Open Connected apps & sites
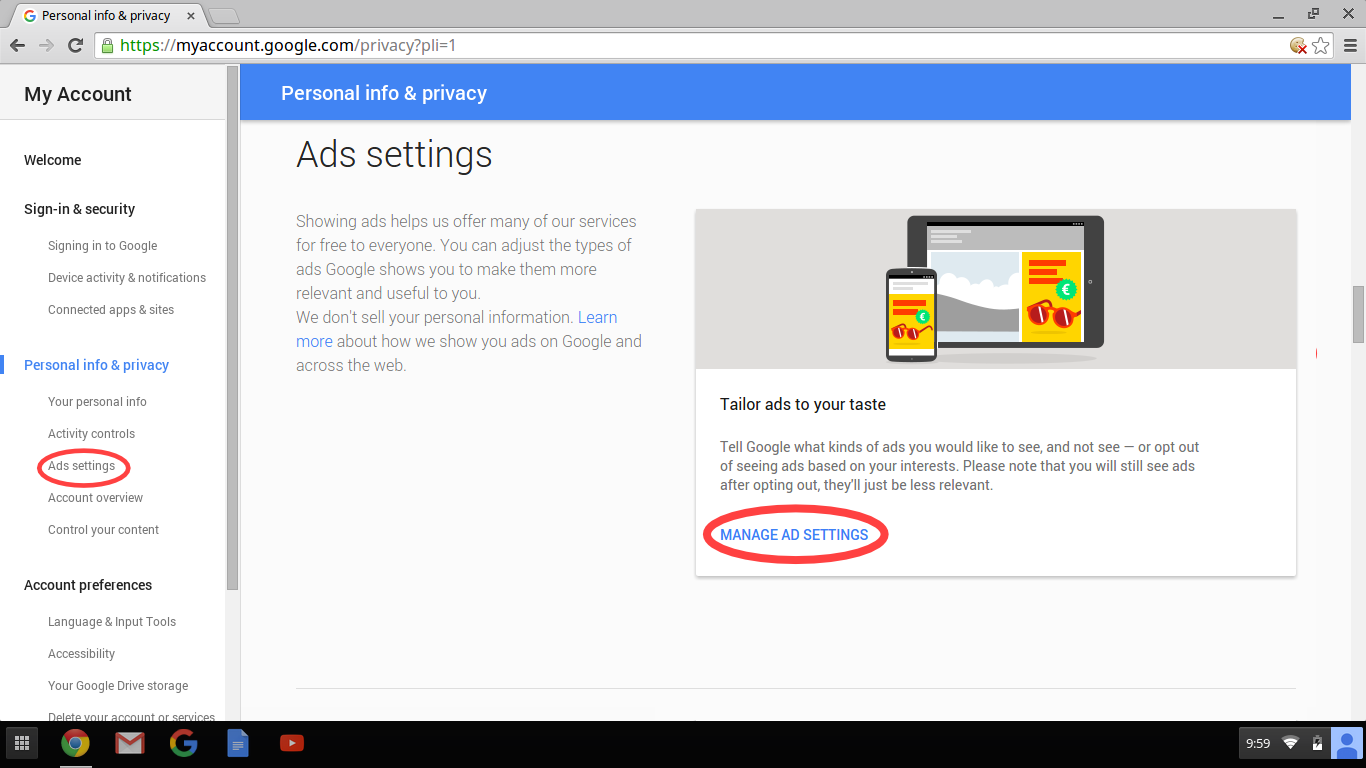The width and height of the screenshot is (1366, 768). 111,310
